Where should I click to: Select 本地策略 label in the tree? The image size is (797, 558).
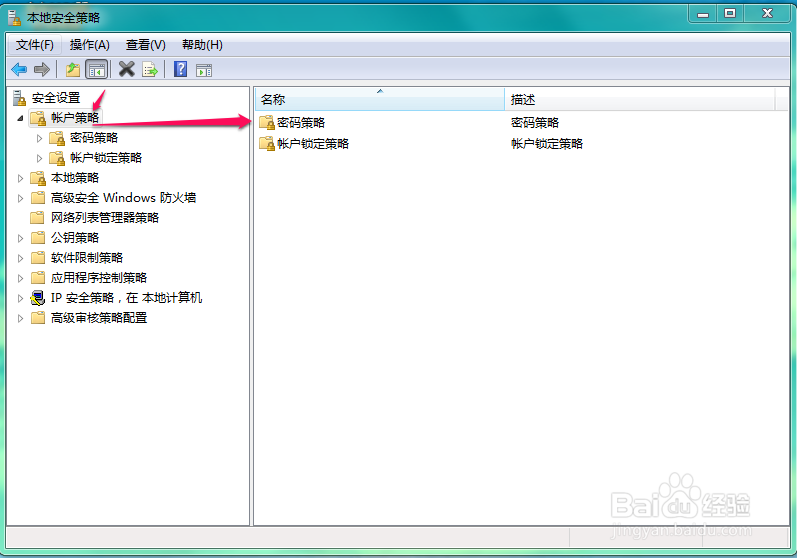pos(75,178)
